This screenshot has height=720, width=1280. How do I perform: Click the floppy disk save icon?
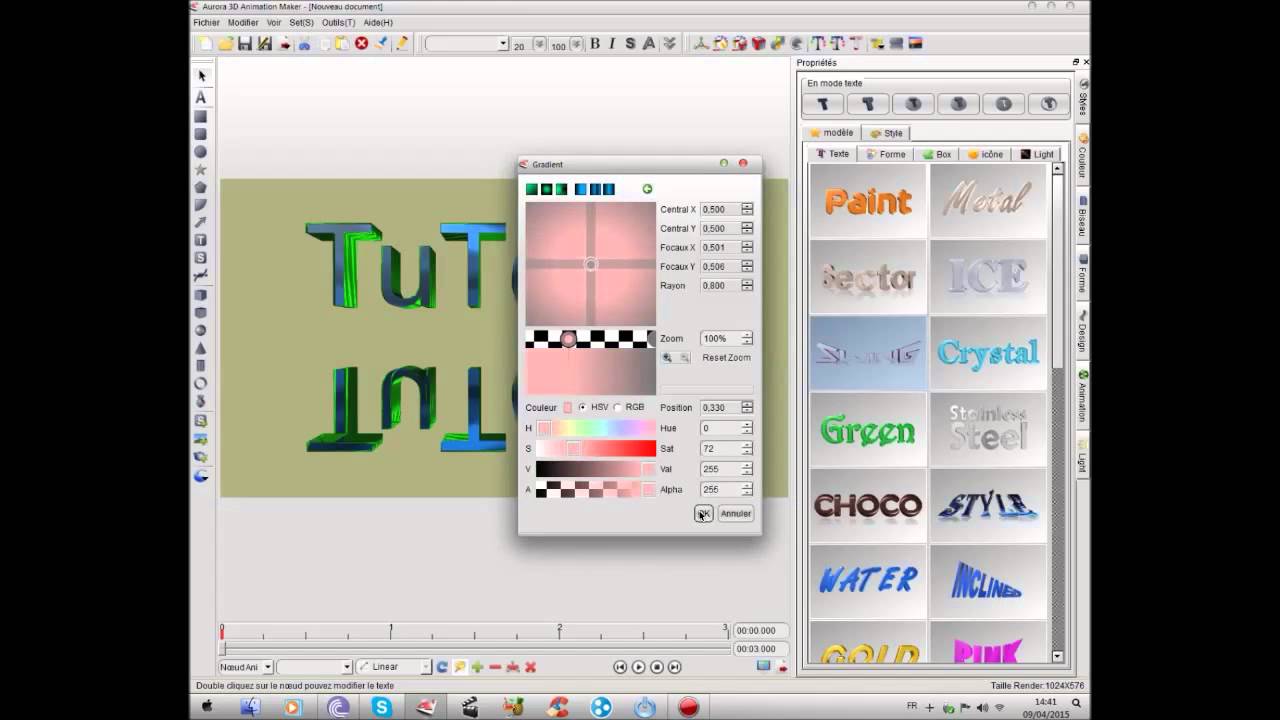[245, 44]
